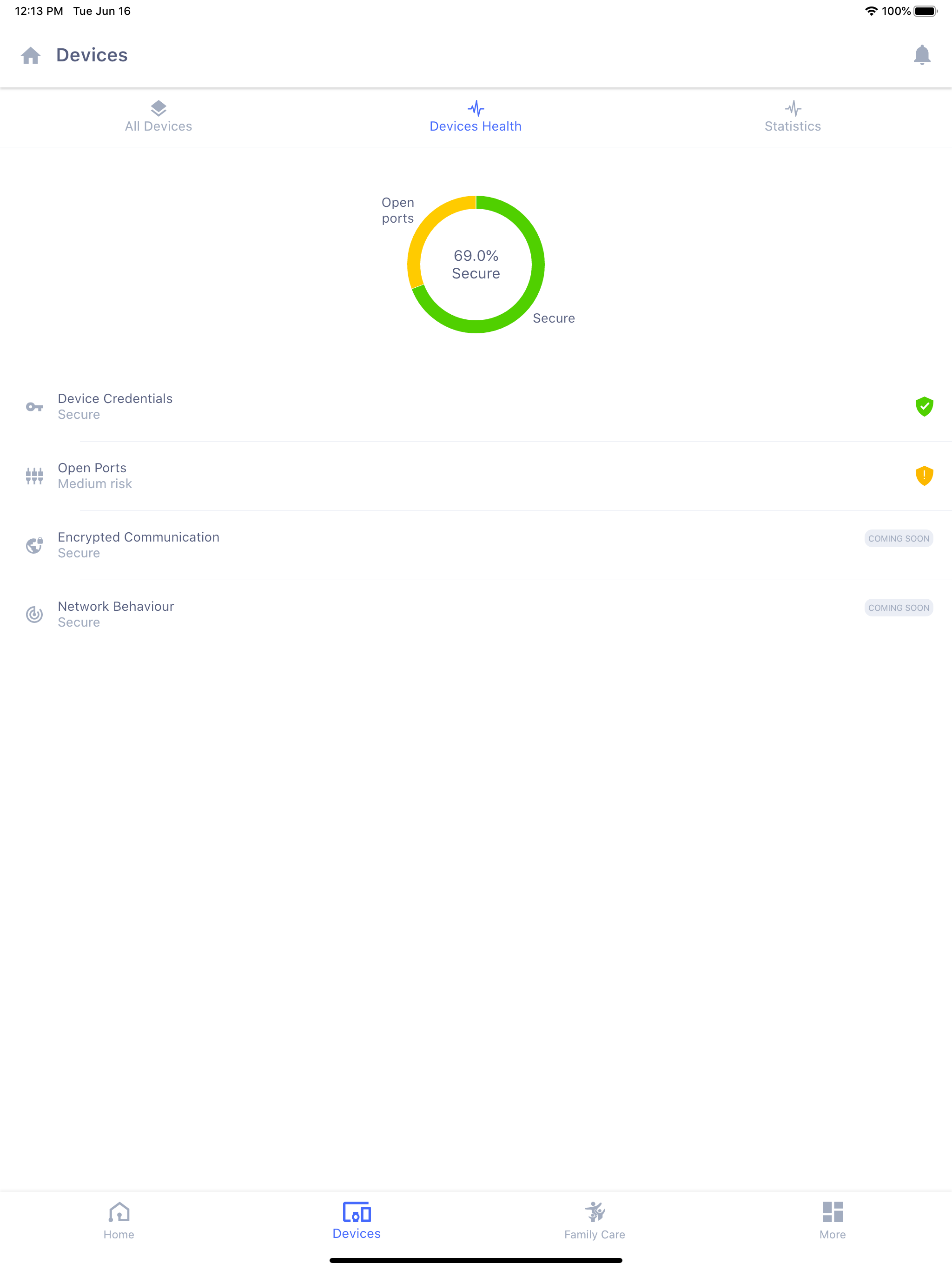The width and height of the screenshot is (952, 1270).
Task: Tap the radar icon beside Network Behaviour
Action: click(34, 615)
